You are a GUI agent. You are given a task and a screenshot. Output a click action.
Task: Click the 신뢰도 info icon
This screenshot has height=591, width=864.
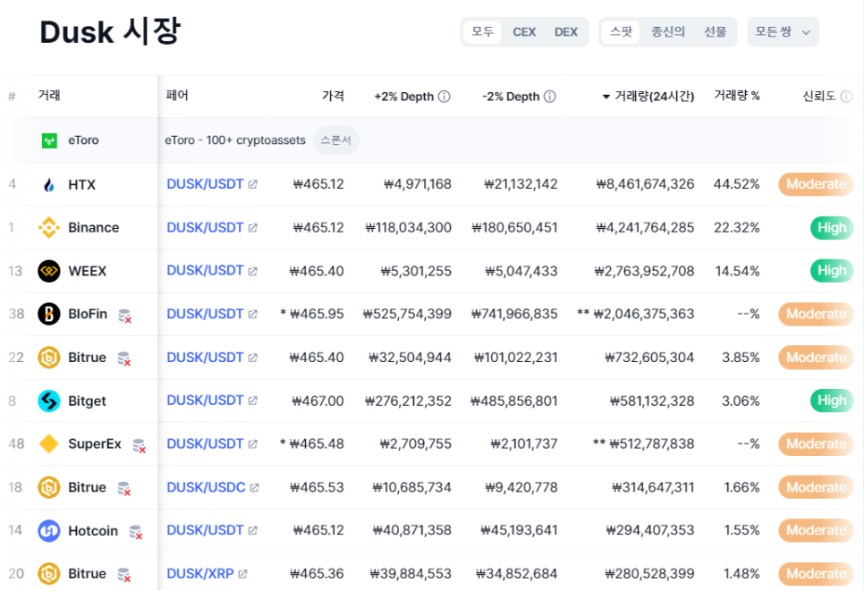click(x=846, y=96)
